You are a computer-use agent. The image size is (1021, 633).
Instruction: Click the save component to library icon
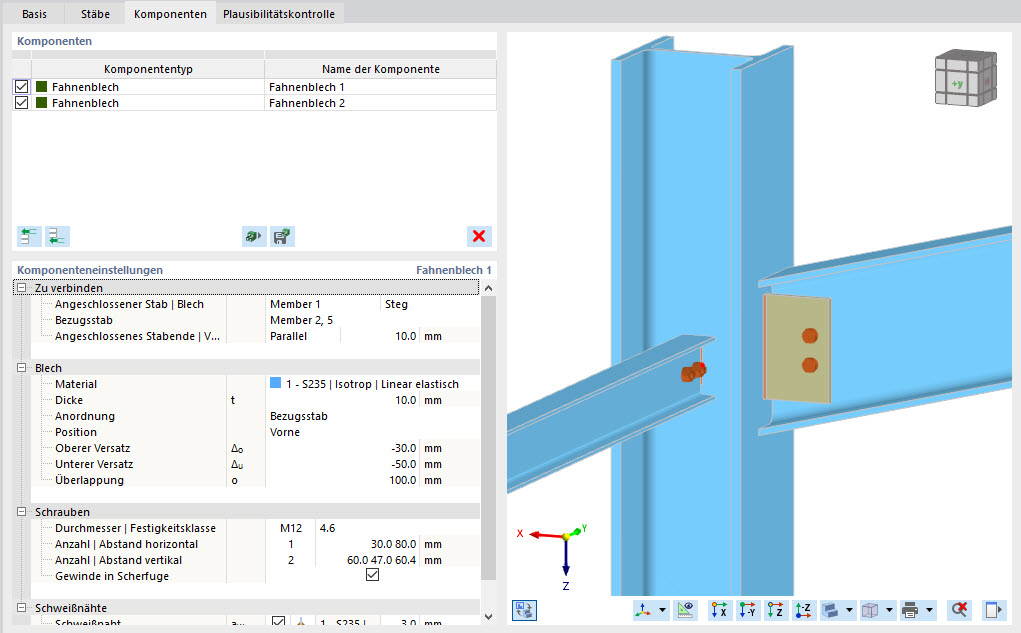tap(282, 236)
